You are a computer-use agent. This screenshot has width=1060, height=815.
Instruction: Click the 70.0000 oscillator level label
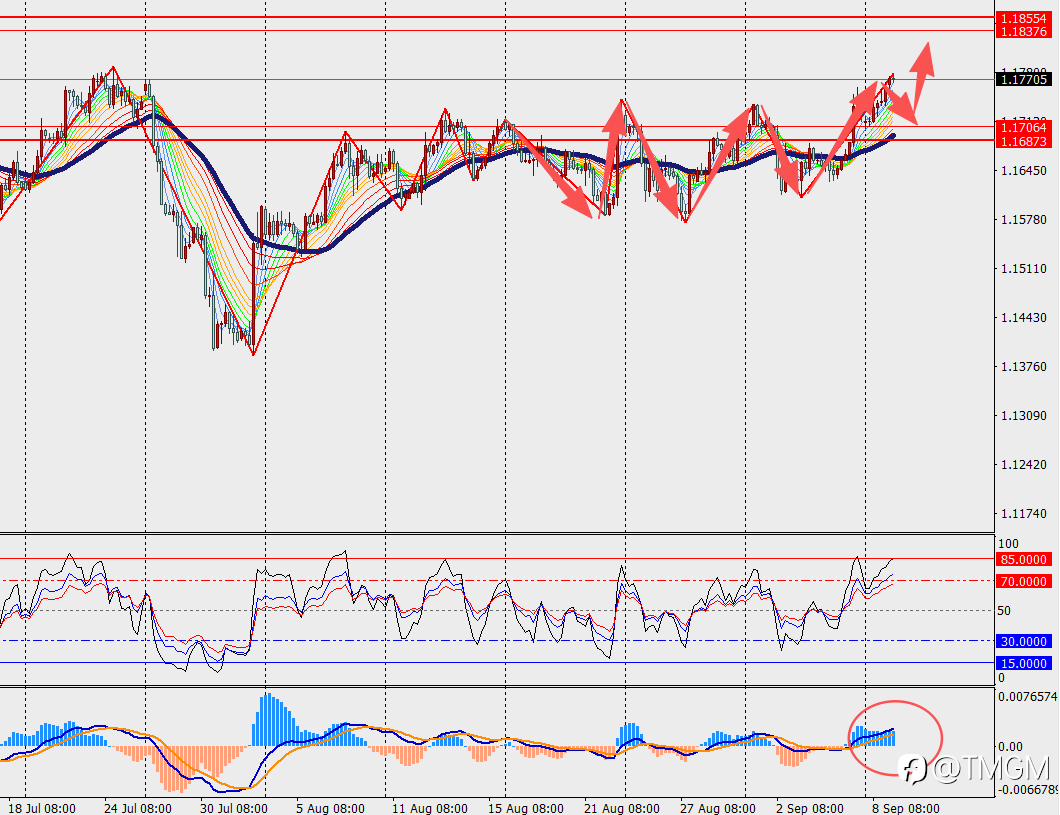coord(1023,581)
